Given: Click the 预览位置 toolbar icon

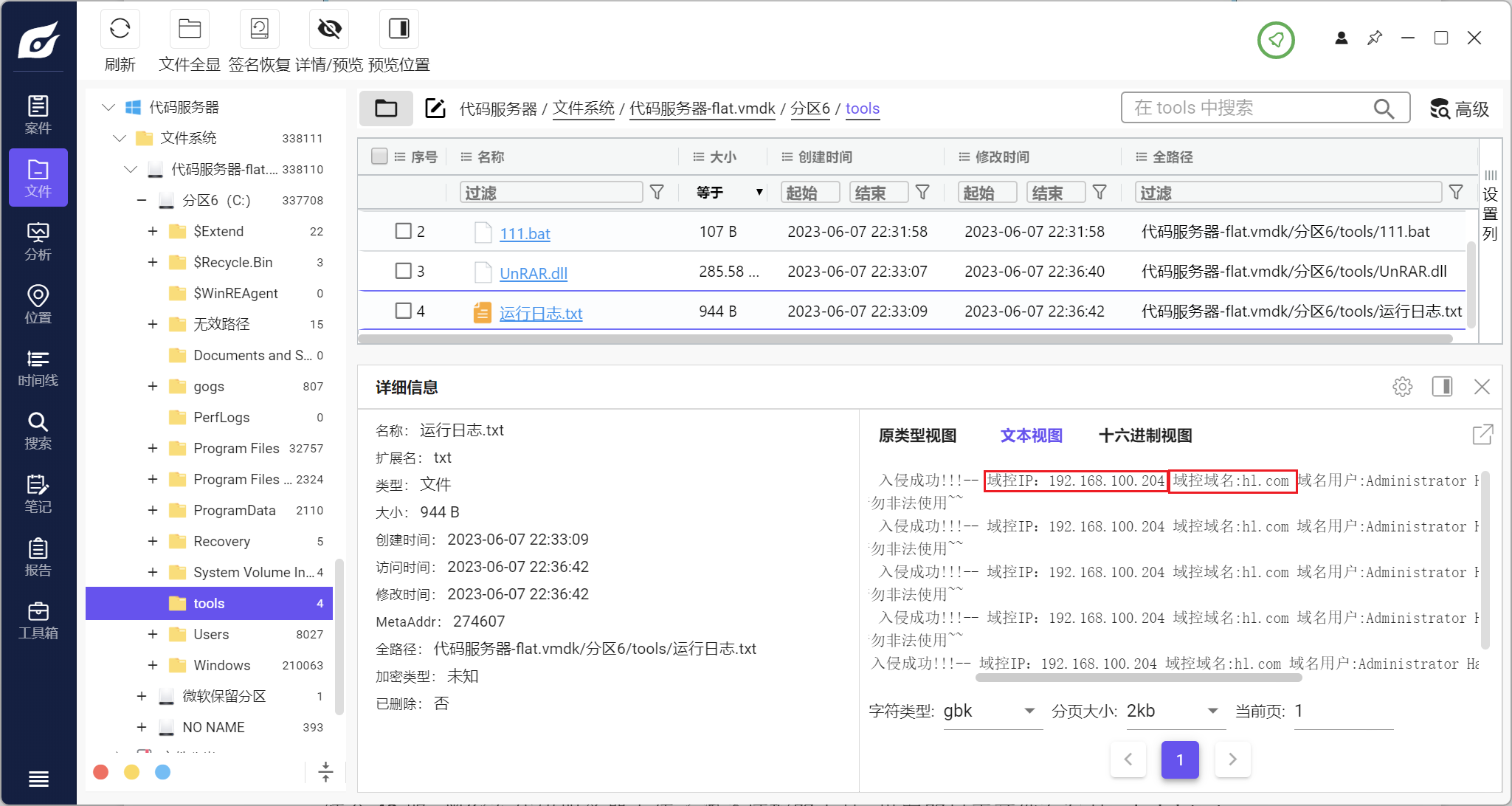Looking at the screenshot, I should (x=399, y=29).
